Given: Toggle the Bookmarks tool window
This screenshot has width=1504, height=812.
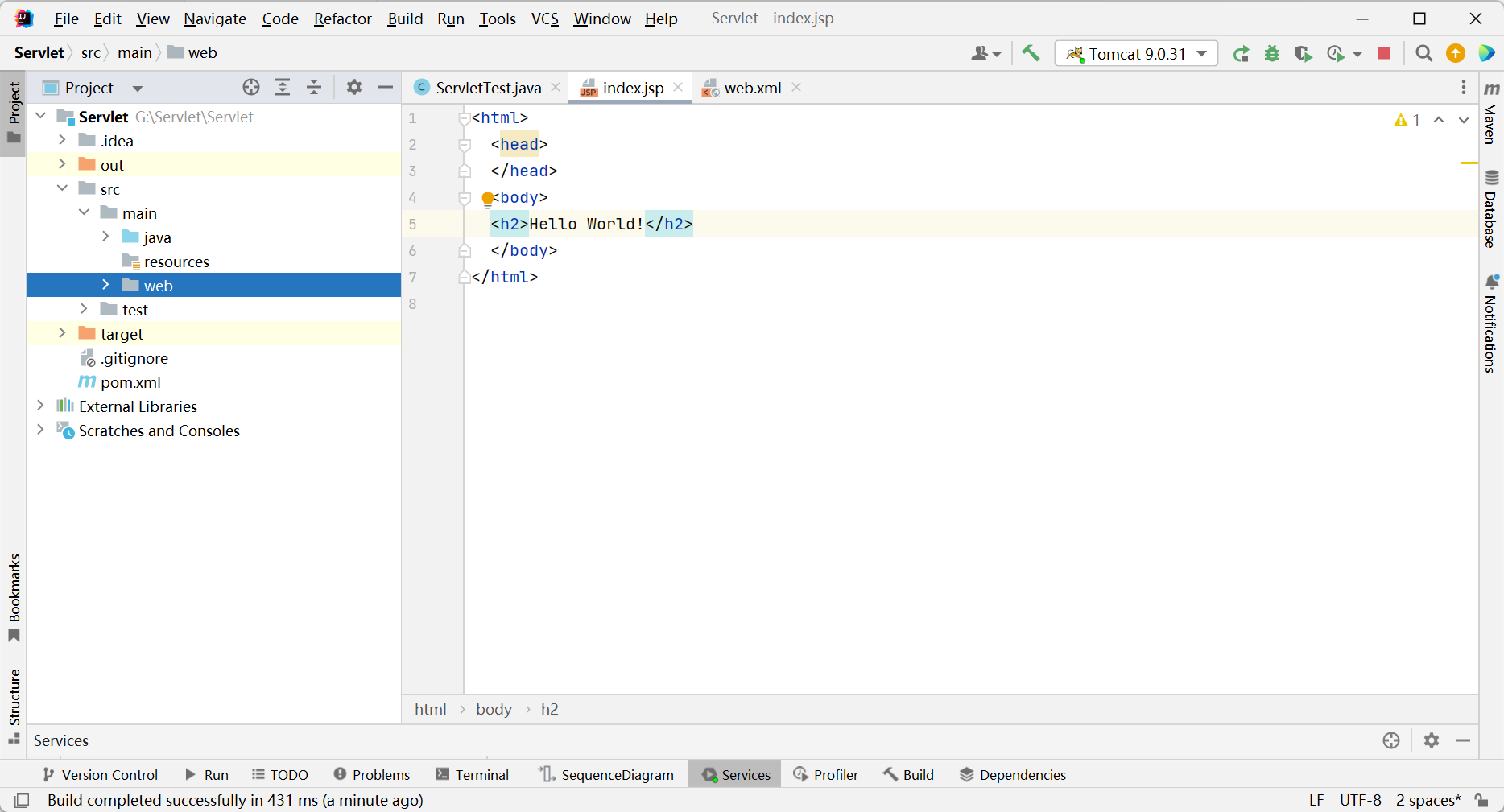Looking at the screenshot, I should 14,598.
